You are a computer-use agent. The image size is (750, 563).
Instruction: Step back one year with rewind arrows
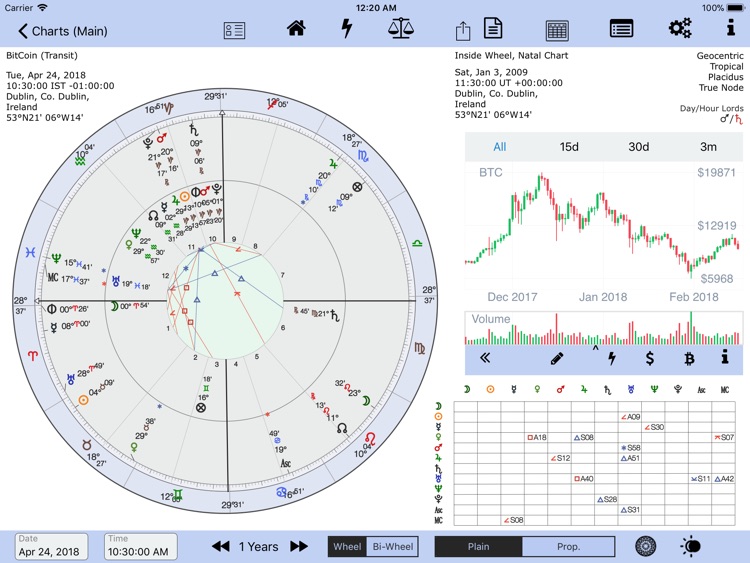pyautogui.click(x=221, y=546)
